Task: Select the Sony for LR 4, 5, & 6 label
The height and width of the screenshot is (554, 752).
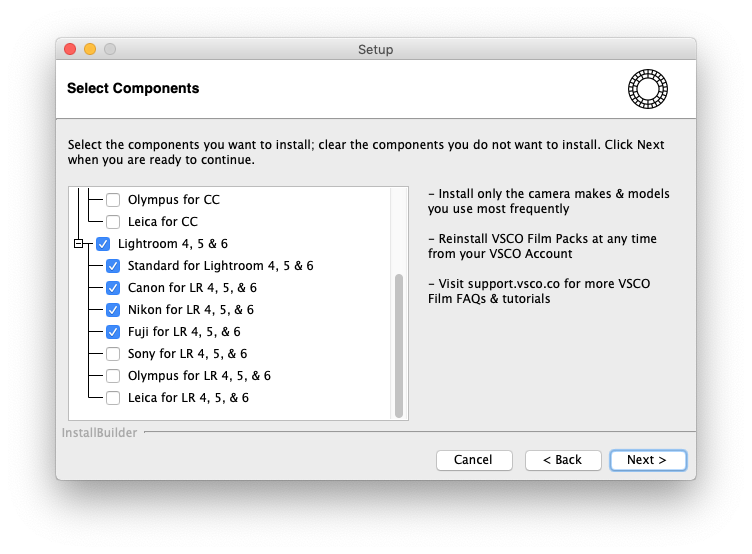Action: pyautogui.click(x=187, y=354)
